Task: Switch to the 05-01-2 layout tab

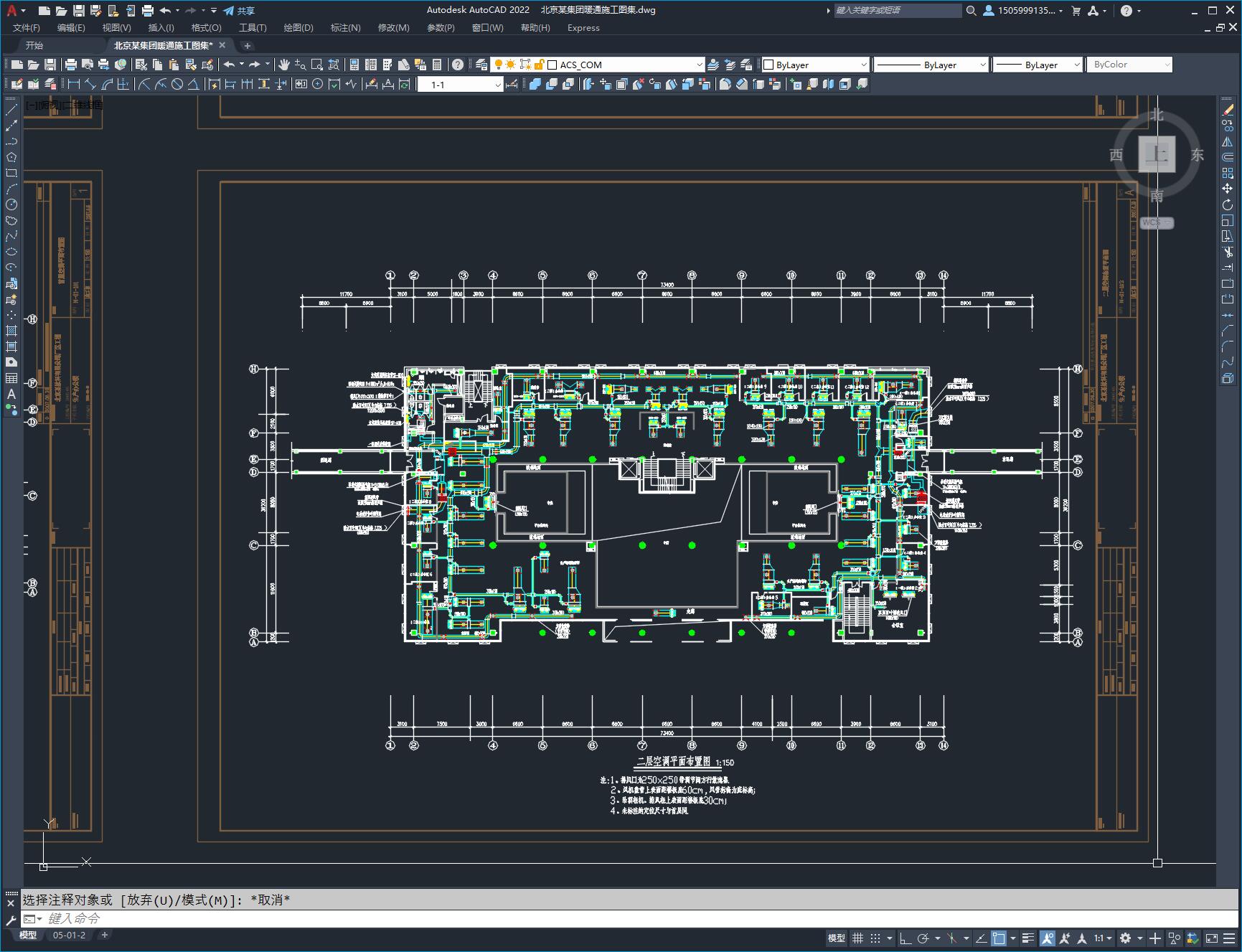Action: tap(69, 935)
